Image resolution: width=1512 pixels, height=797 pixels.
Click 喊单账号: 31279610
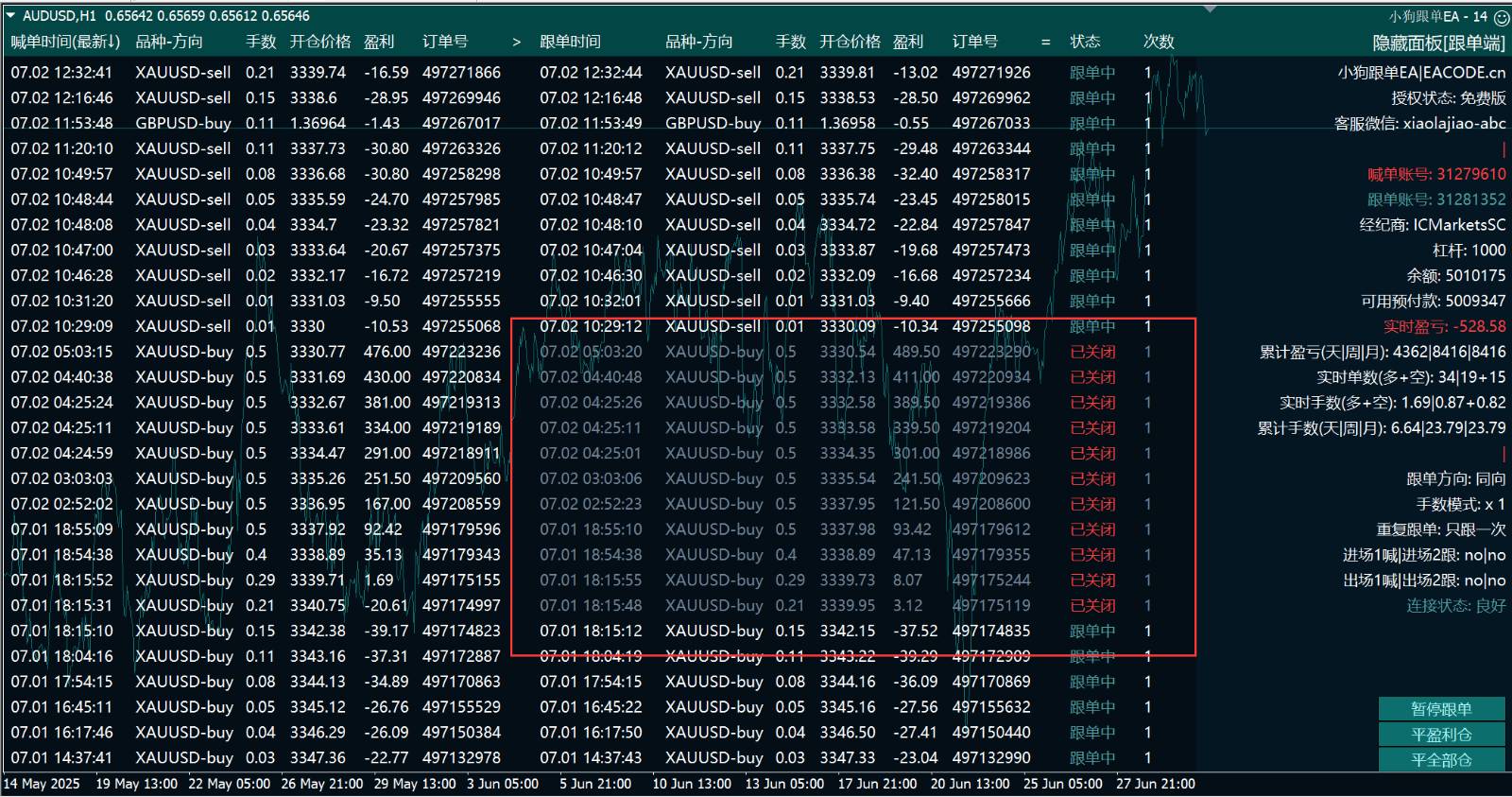[1436, 174]
